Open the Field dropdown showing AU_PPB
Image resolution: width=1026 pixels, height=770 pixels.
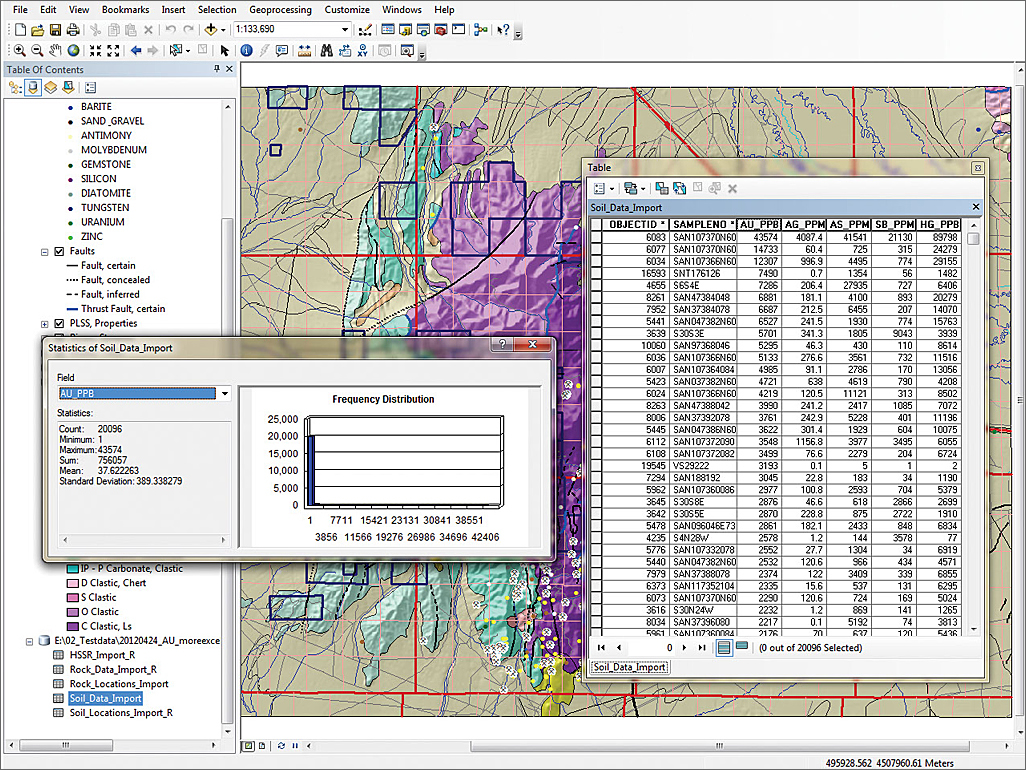[x=225, y=394]
